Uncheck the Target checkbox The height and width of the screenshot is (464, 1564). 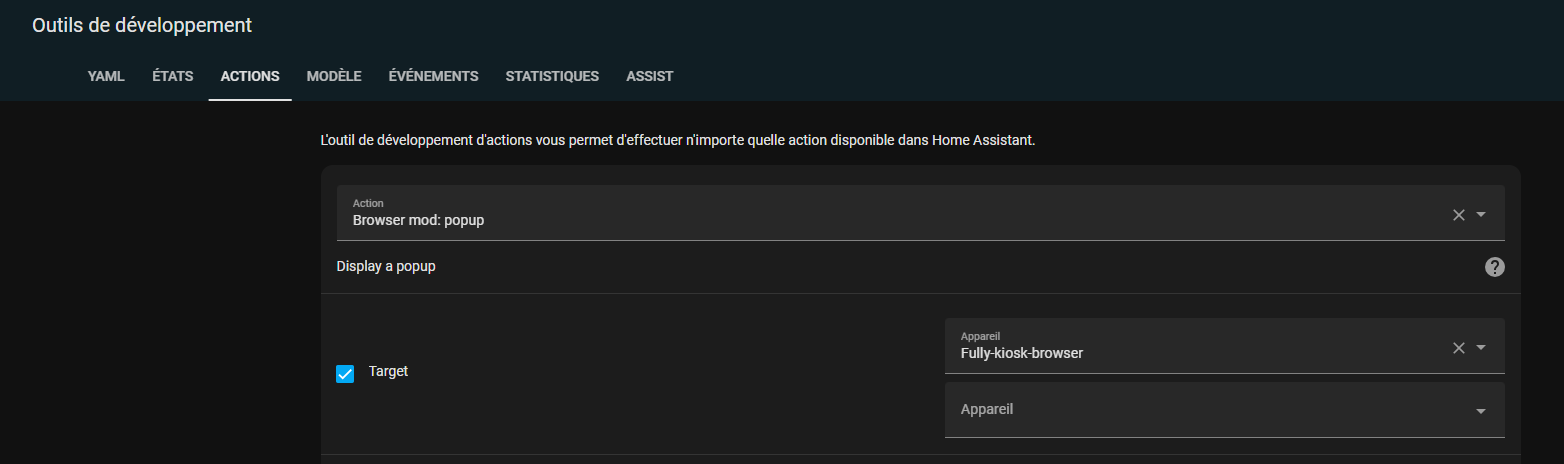coord(345,373)
